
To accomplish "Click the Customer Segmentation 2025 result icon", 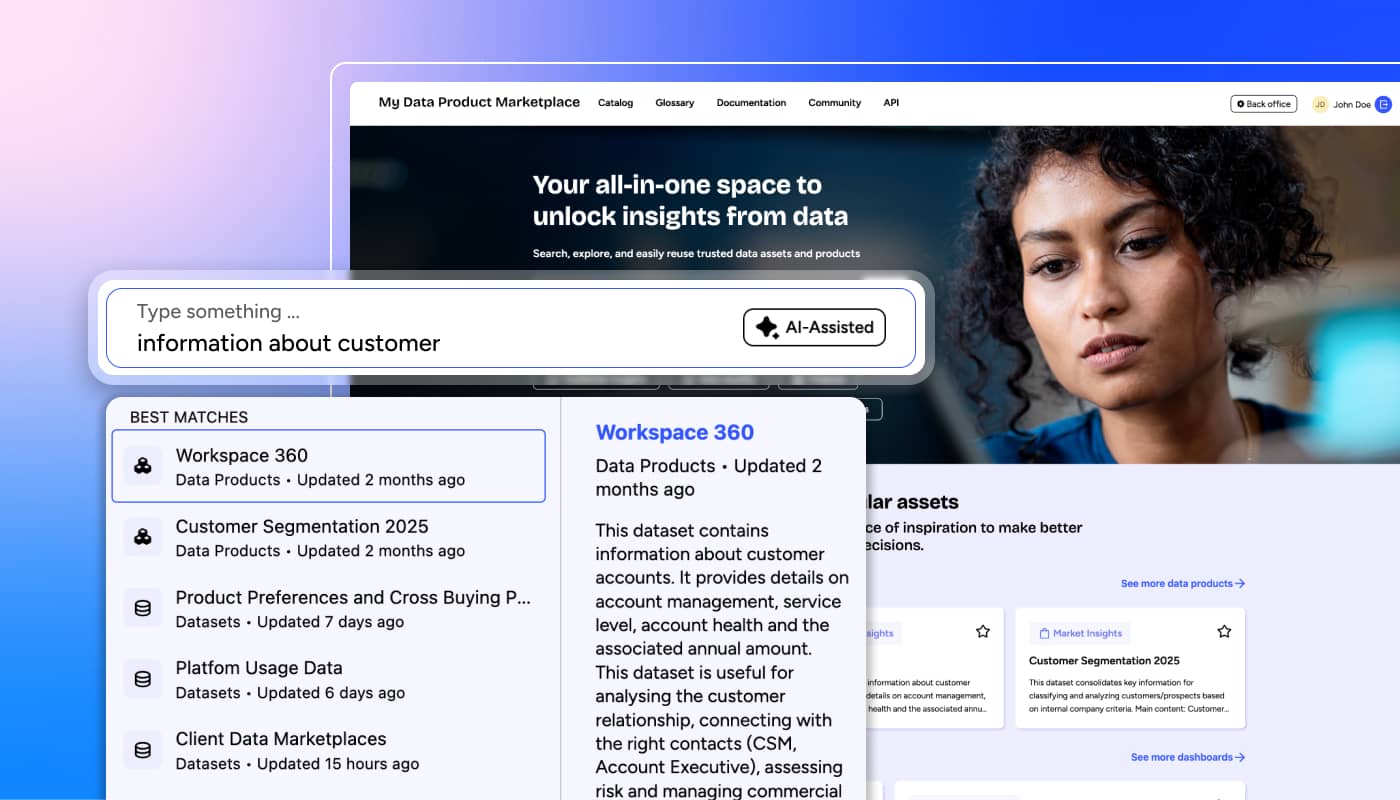I will 143,537.
